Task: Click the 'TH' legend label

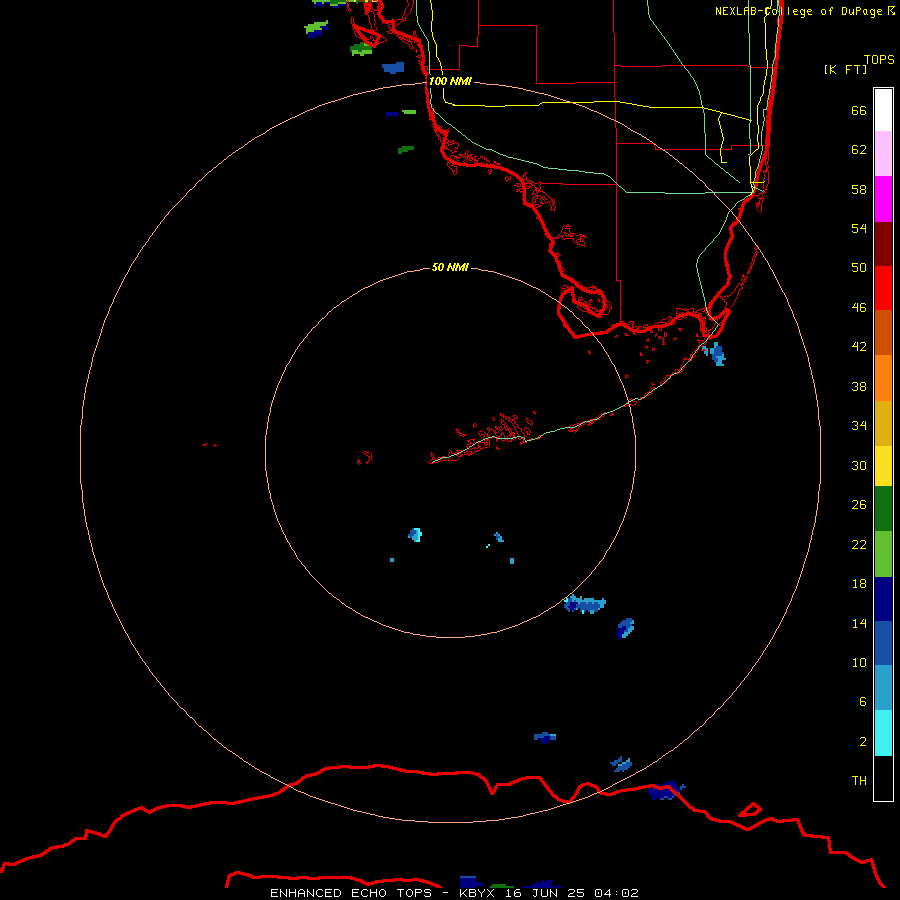Action: tap(859, 780)
